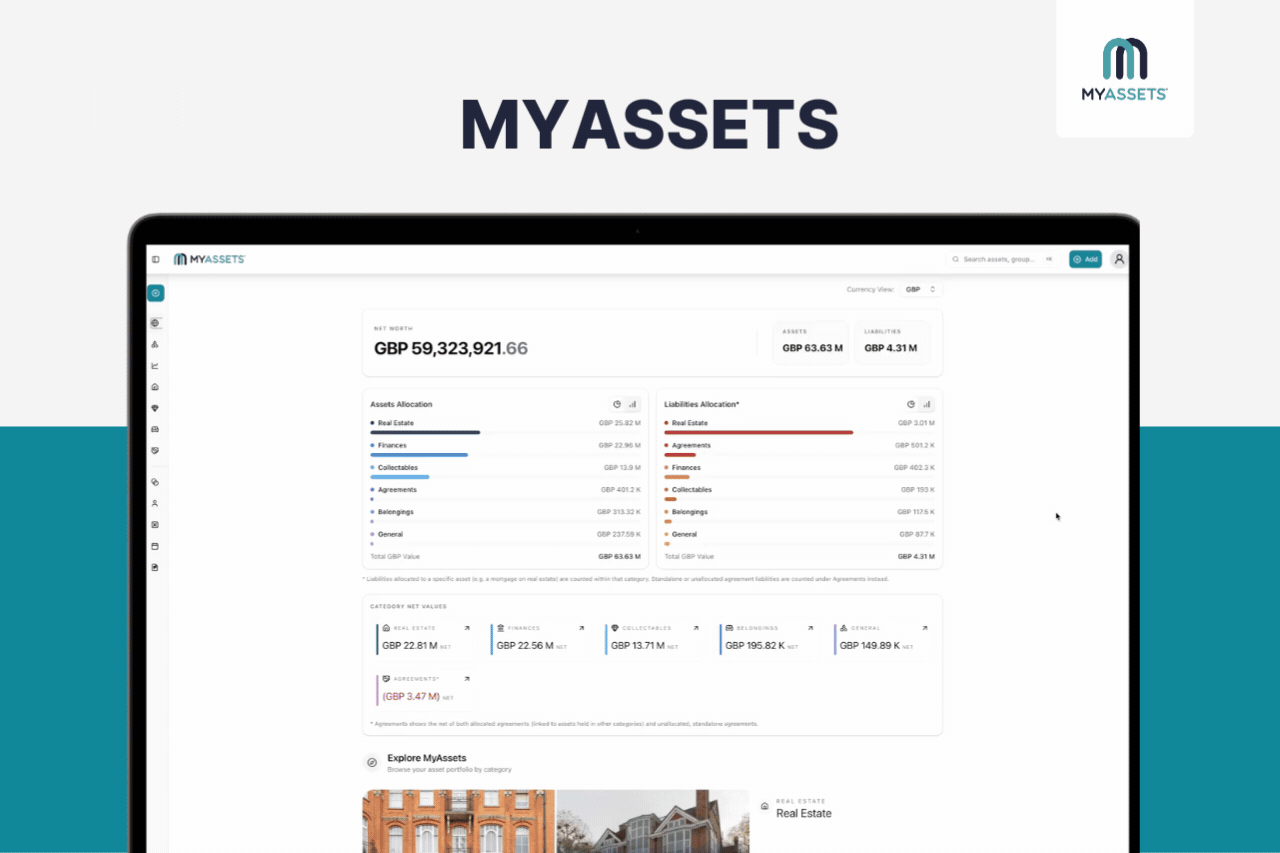This screenshot has height=853, width=1280.
Task: Click General GBP 237.59 K asset row
Action: (x=505, y=537)
